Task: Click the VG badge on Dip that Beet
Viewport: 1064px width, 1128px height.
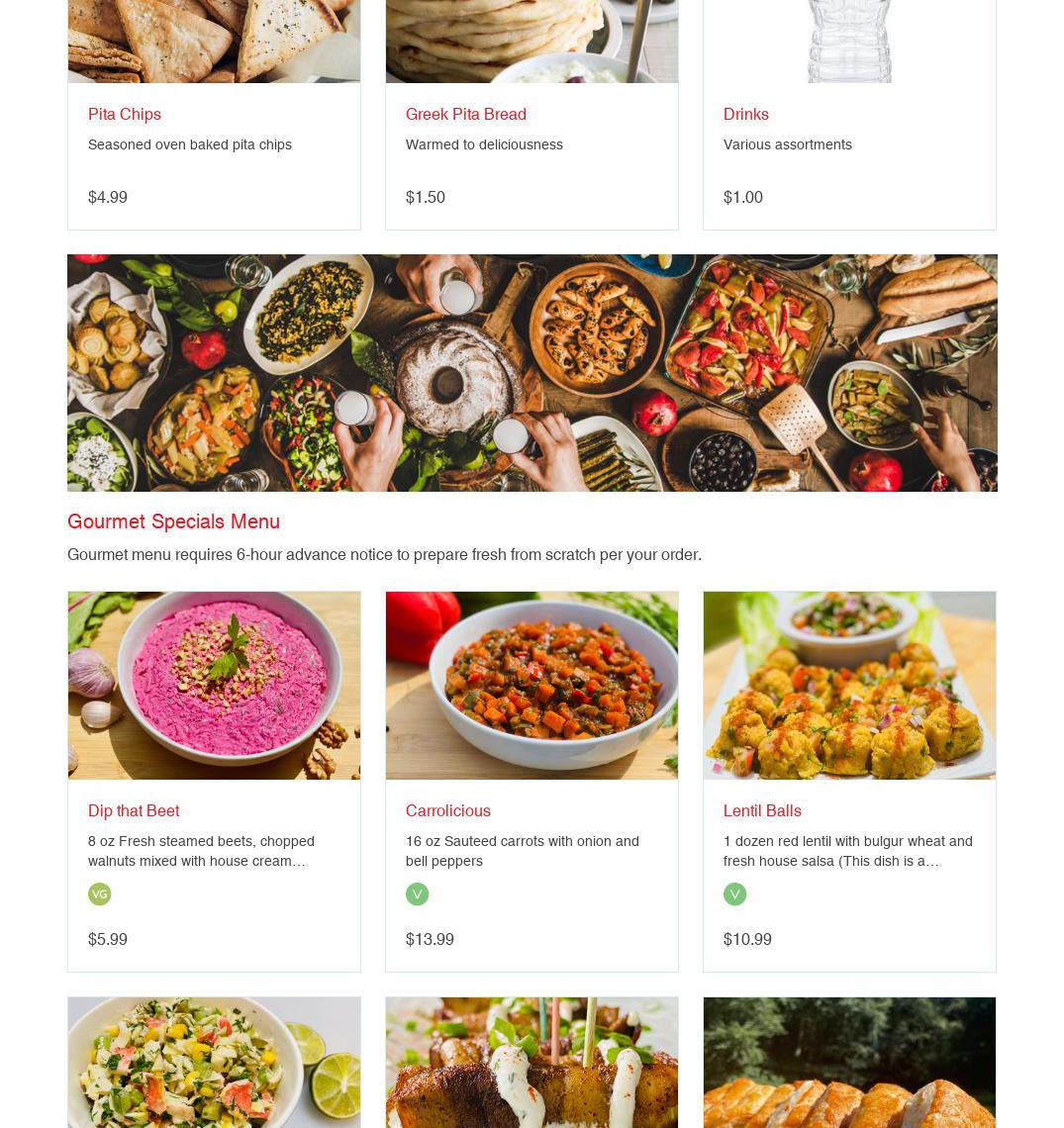Action: coord(99,894)
